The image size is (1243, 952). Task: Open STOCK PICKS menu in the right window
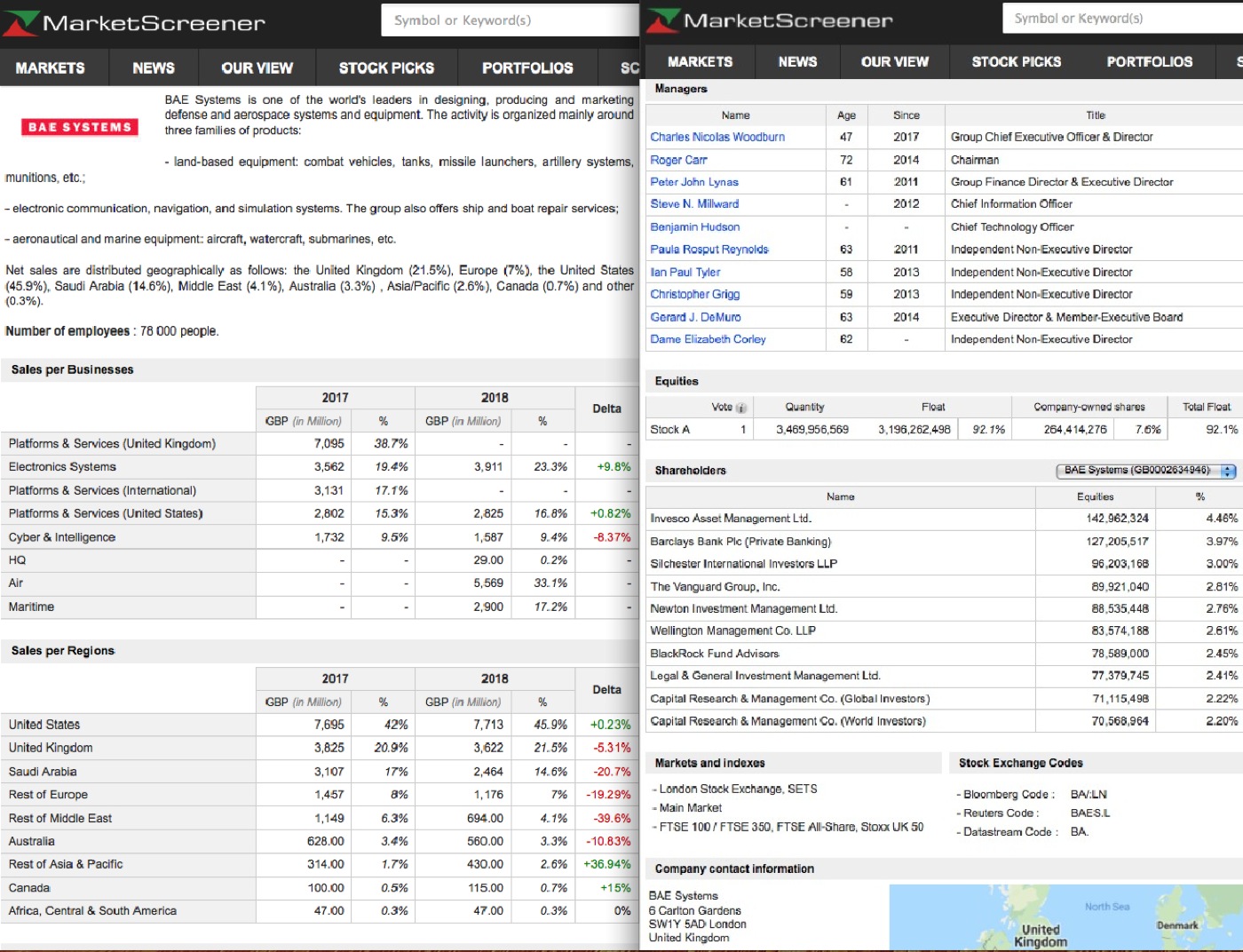tap(1017, 61)
